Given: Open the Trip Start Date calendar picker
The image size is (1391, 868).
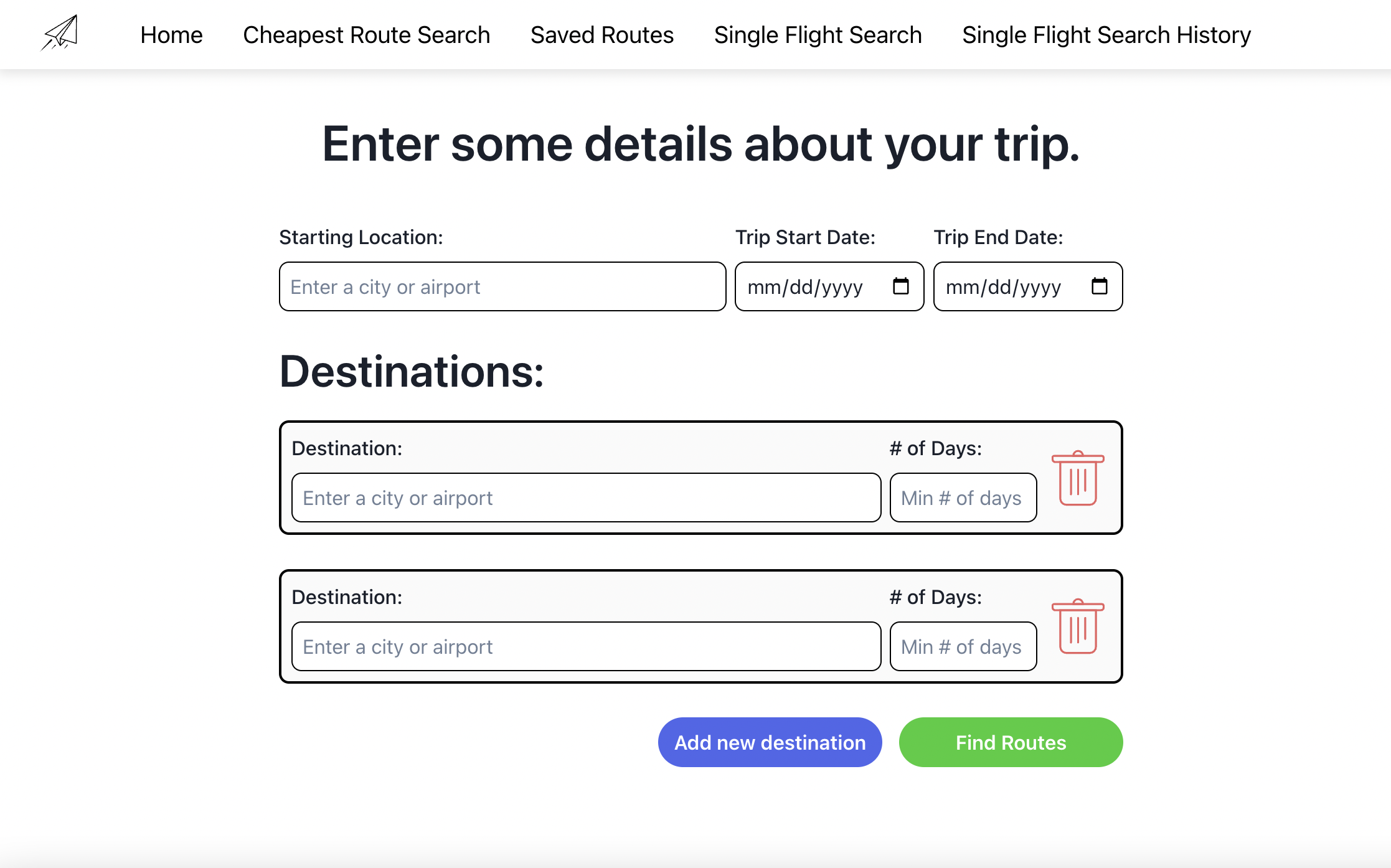Looking at the screenshot, I should click(x=900, y=286).
